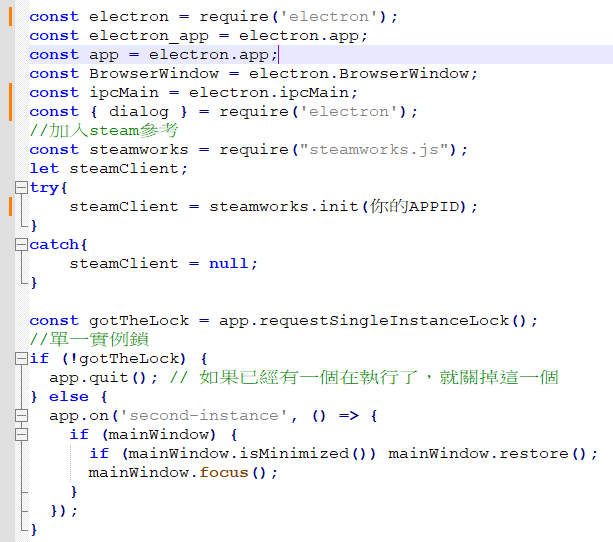Click the 'let steamClient;' line
613x542 pixels.
pyautogui.click(x=109, y=169)
